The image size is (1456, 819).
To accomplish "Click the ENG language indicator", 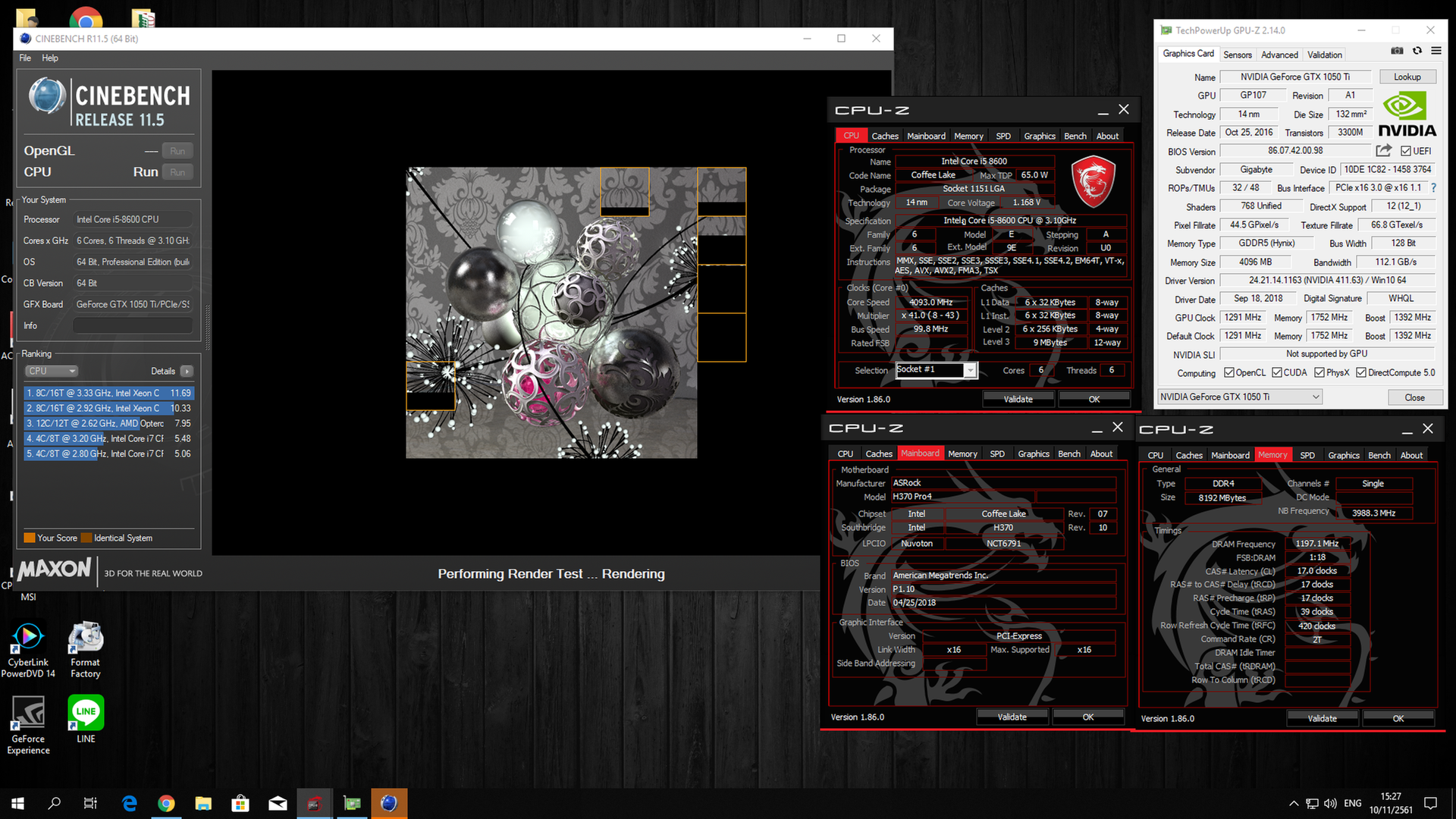I will point(1352,803).
